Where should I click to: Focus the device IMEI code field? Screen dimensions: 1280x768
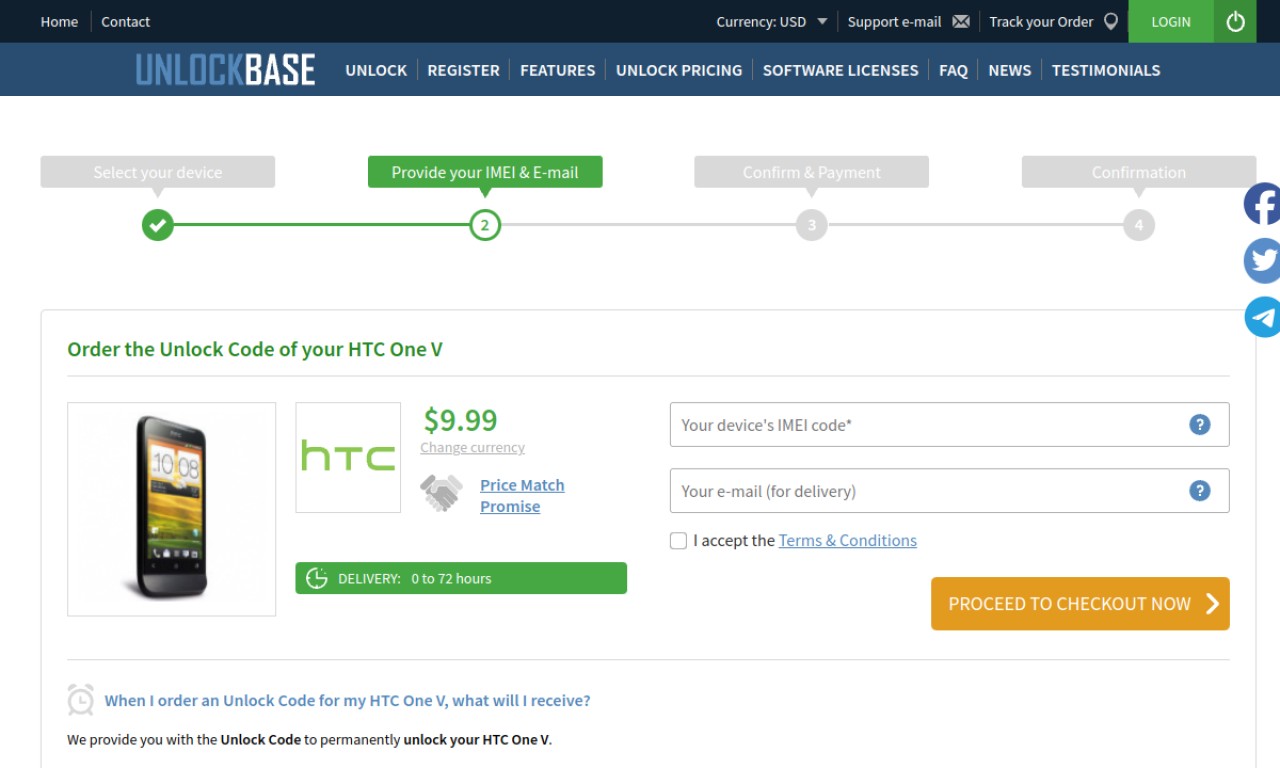point(949,425)
